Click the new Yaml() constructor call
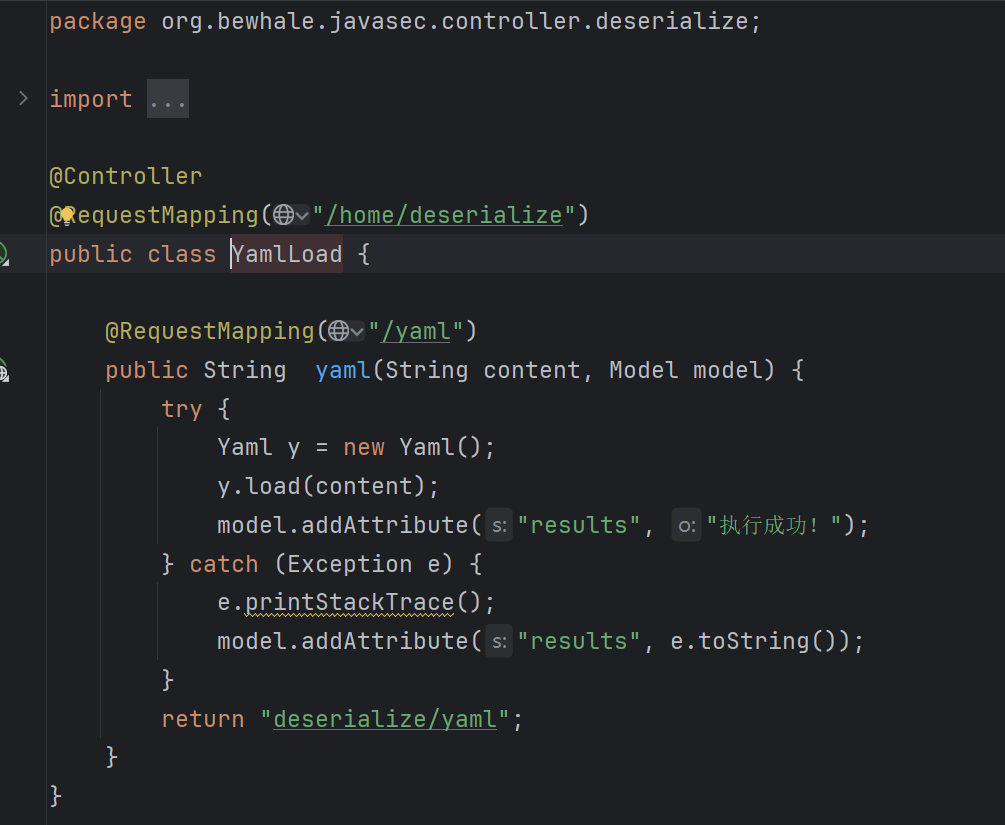 (x=412, y=447)
